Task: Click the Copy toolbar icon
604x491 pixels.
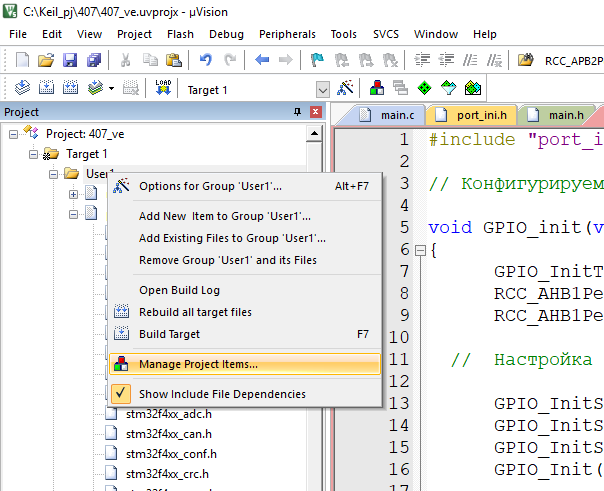Action: [150, 60]
